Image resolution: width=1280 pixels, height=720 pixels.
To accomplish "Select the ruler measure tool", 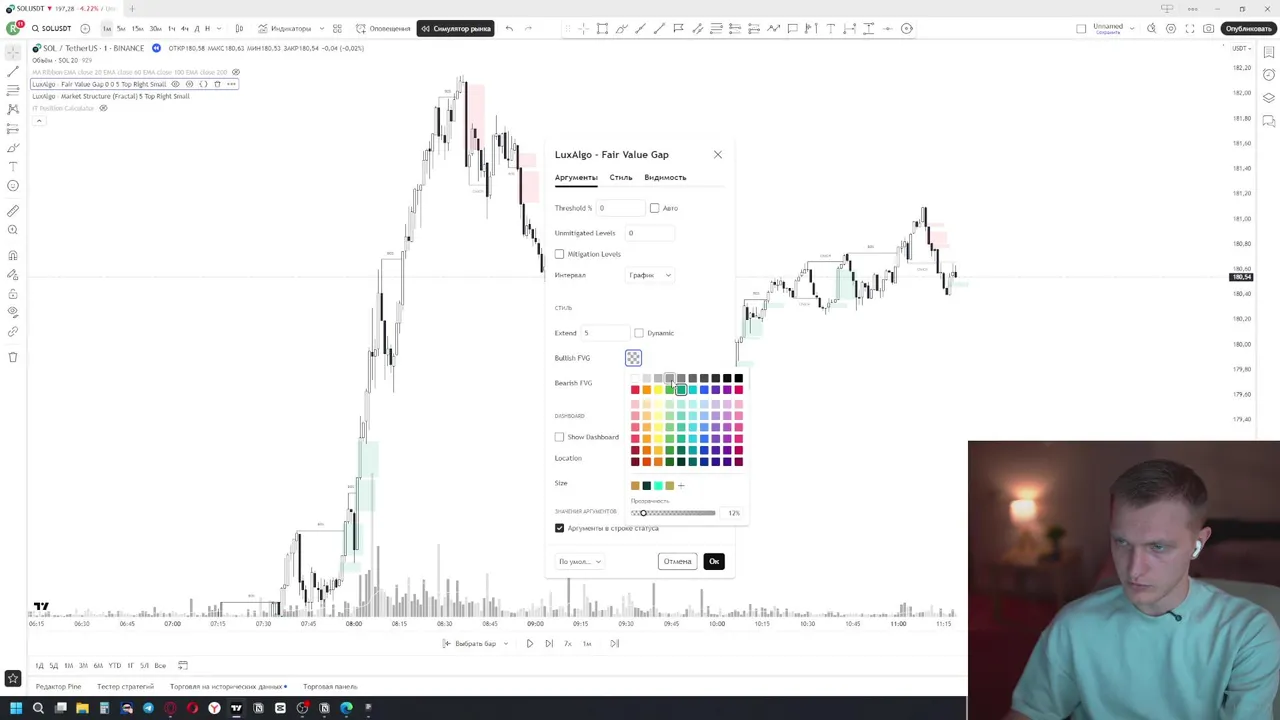I will click(13, 211).
